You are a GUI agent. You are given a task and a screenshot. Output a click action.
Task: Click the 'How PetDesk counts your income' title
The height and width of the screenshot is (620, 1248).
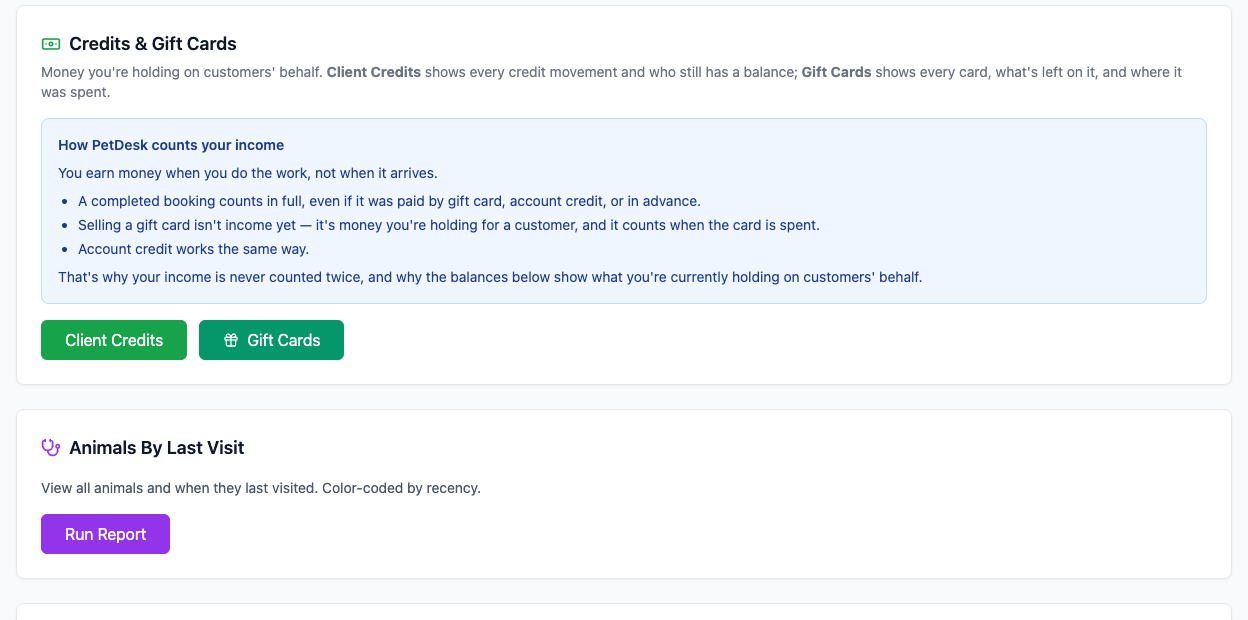click(171, 145)
